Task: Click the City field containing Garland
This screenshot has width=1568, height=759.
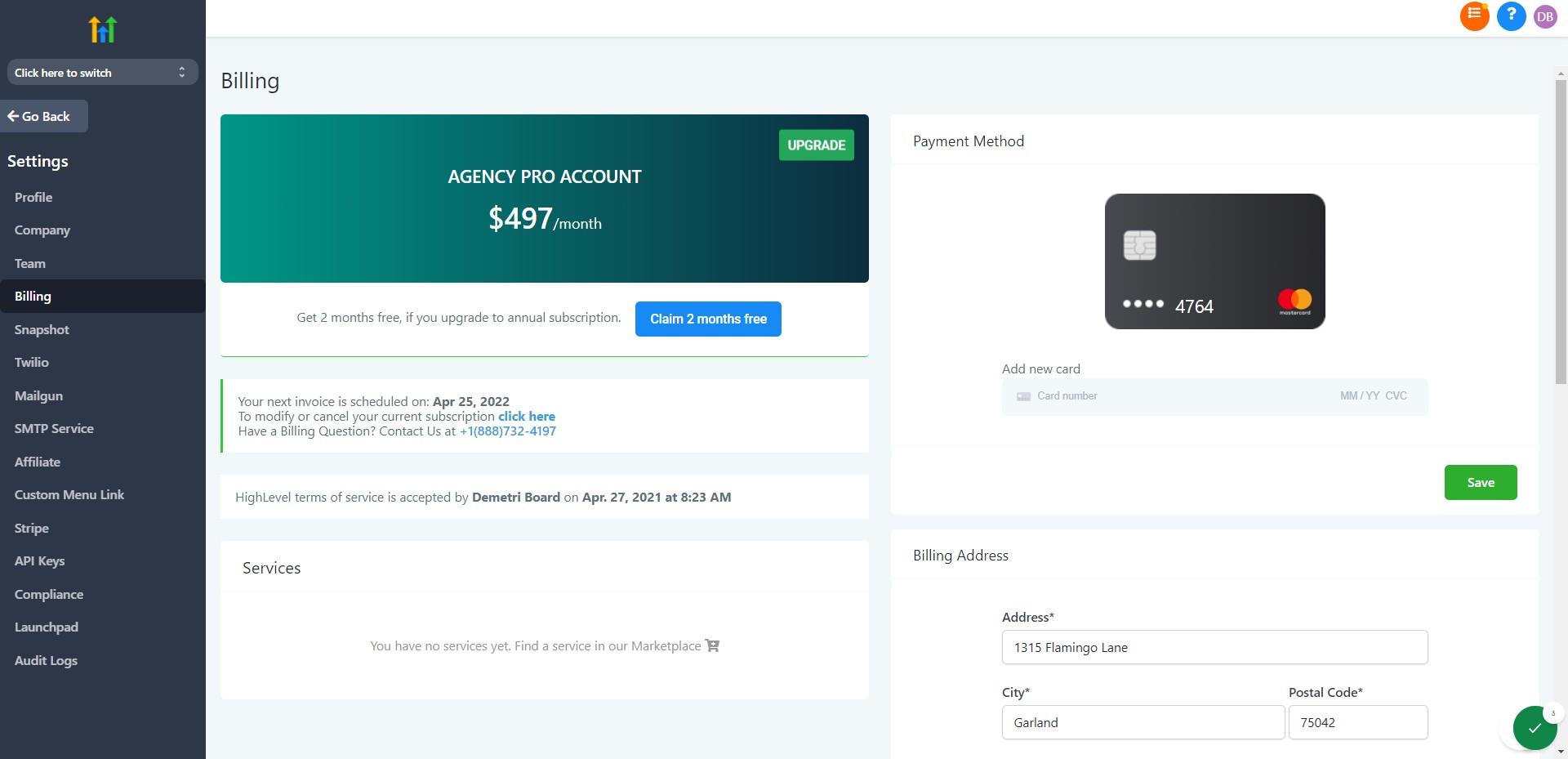Action: coord(1143,722)
